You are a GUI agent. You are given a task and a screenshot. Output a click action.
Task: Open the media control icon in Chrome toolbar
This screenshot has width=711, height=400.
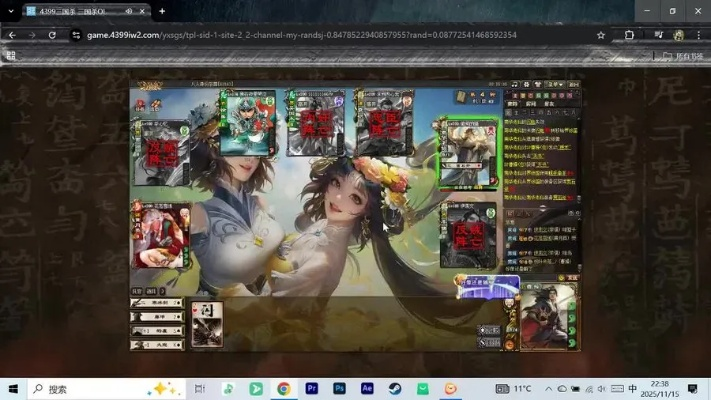659,35
